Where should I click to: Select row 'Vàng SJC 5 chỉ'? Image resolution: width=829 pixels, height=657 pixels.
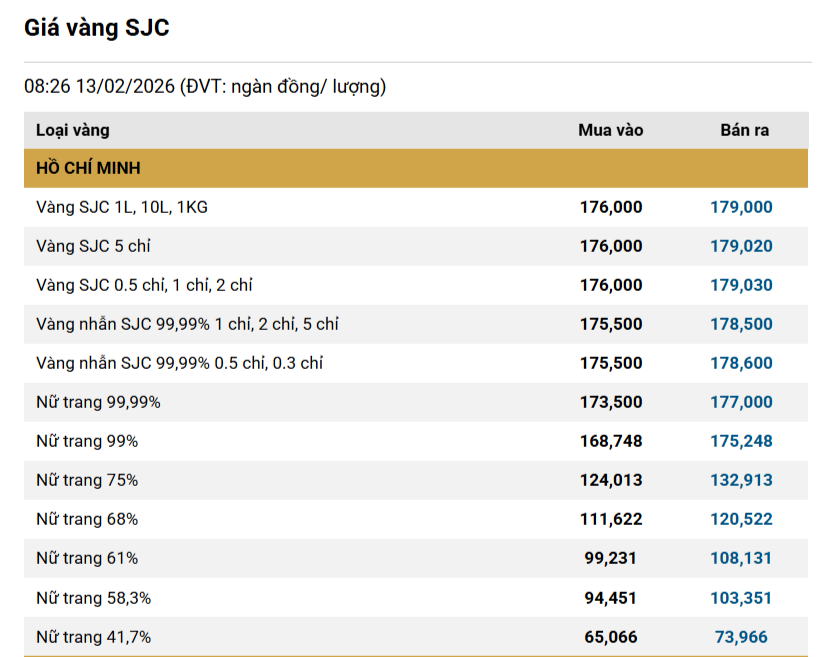click(x=416, y=246)
